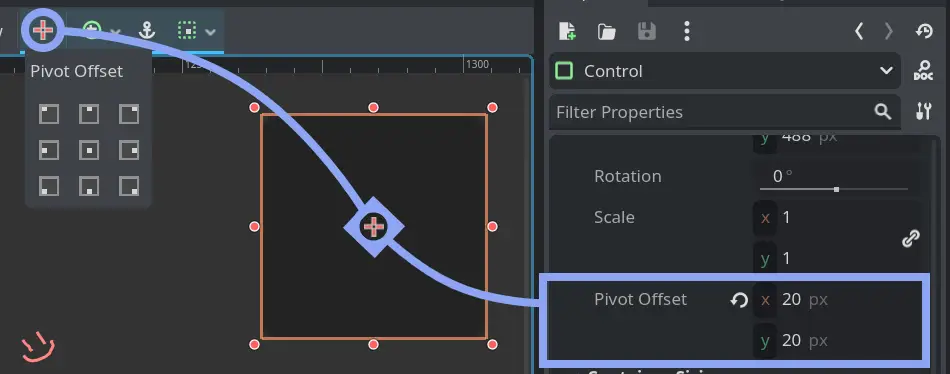Set pivot preset to top left
Image resolution: width=950 pixels, height=374 pixels.
tap(49, 114)
